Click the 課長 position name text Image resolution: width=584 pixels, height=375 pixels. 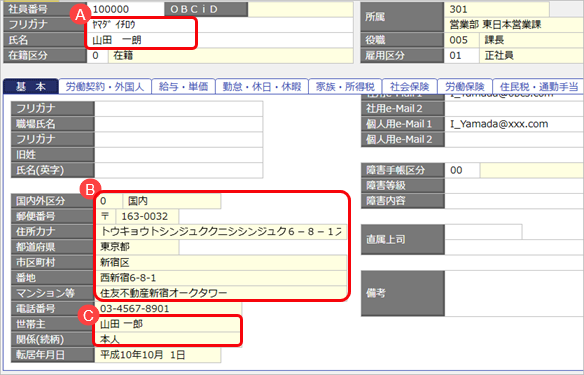(x=494, y=40)
